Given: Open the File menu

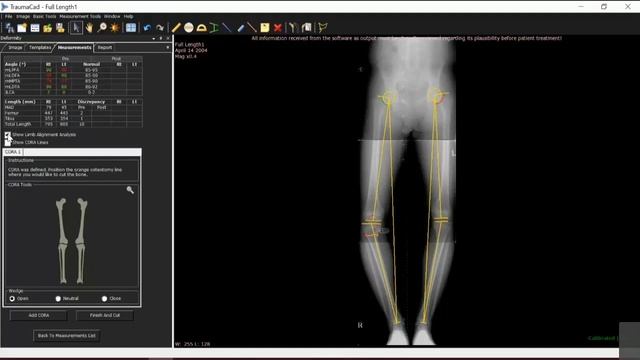Looking at the screenshot, I should [8, 16].
